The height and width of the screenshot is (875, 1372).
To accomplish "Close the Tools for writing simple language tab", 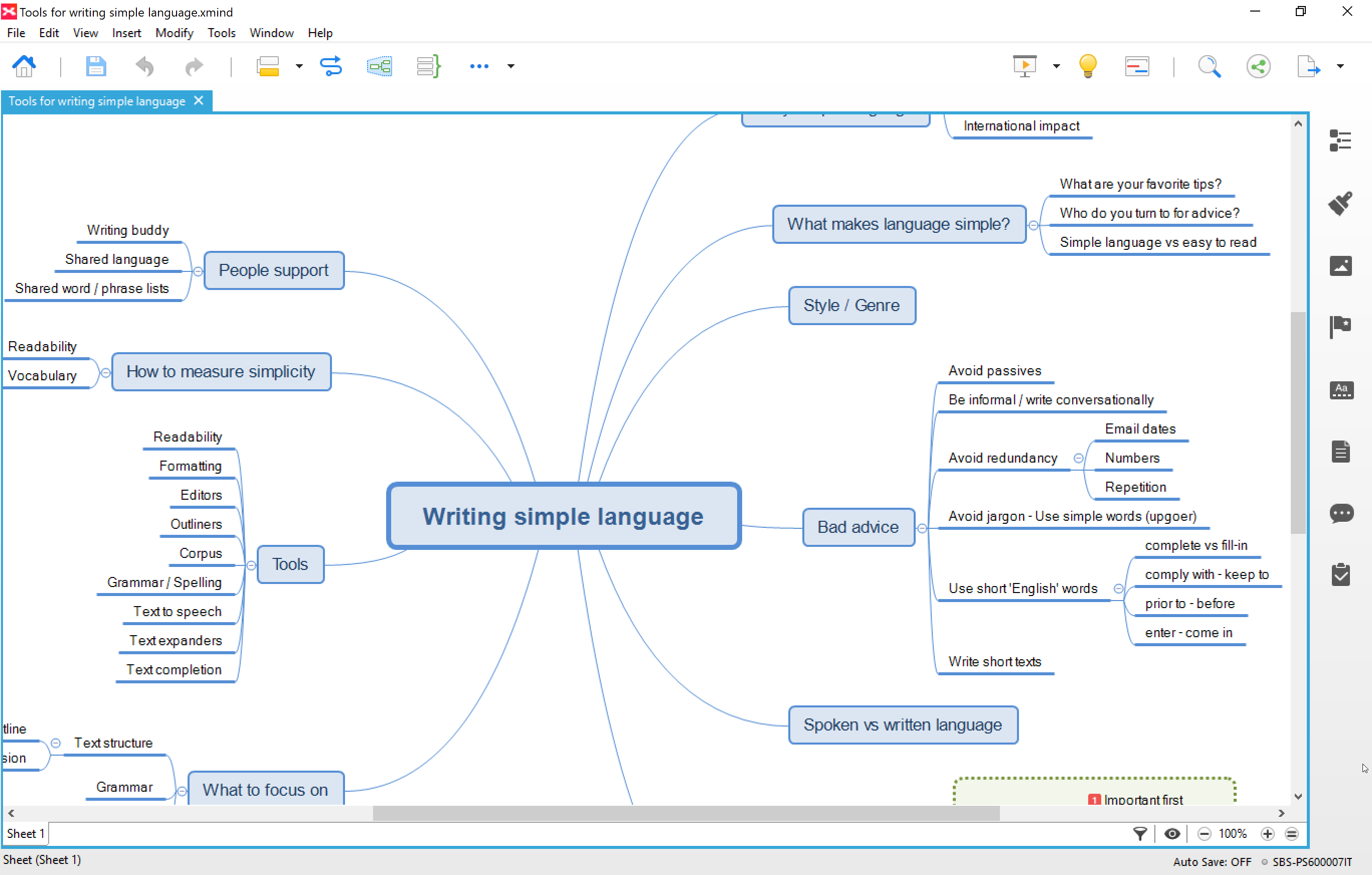I will click(x=198, y=100).
